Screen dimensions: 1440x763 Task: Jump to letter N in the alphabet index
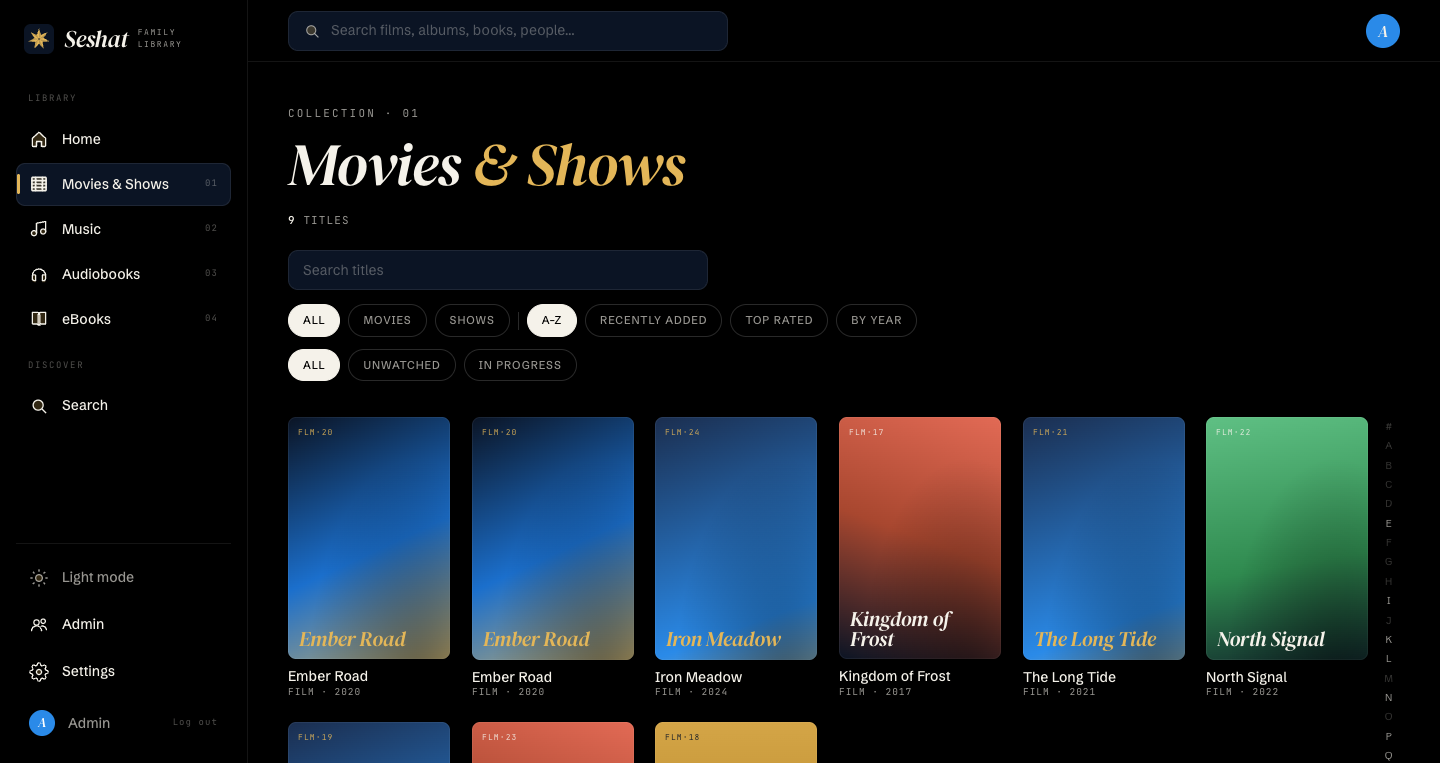(1388, 697)
